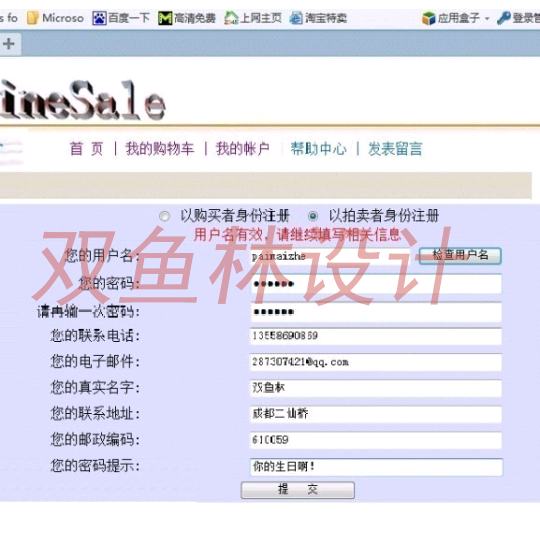Focus the 您的邮政编码 field

376,440
